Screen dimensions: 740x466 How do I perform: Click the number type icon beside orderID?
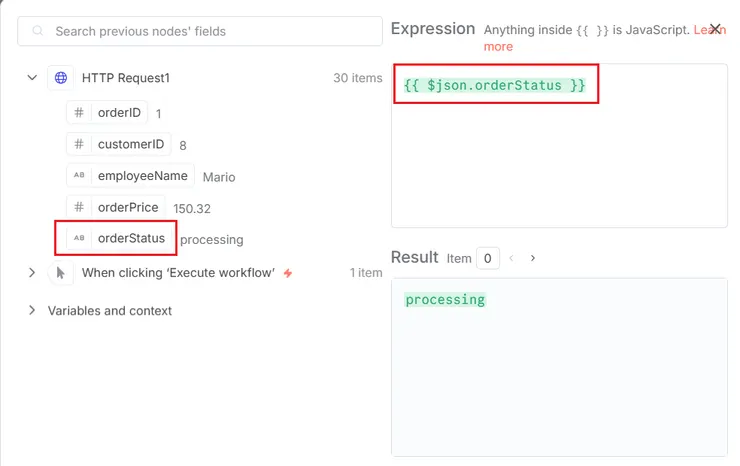pos(79,113)
